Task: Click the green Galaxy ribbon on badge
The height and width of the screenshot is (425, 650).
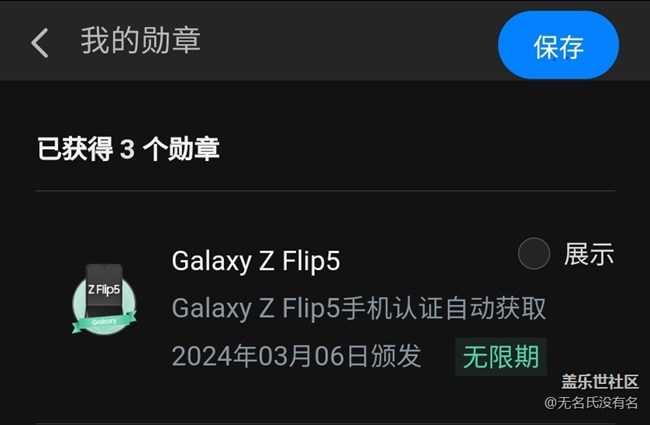Action: (104, 322)
